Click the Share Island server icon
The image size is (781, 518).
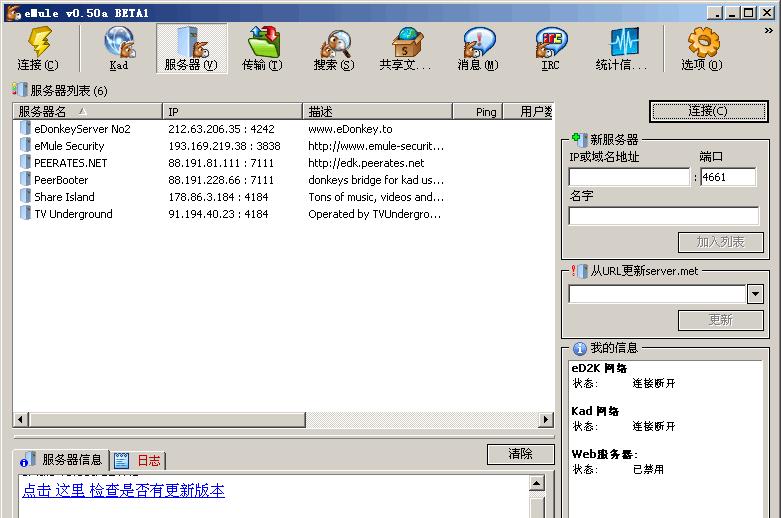[x=25, y=196]
